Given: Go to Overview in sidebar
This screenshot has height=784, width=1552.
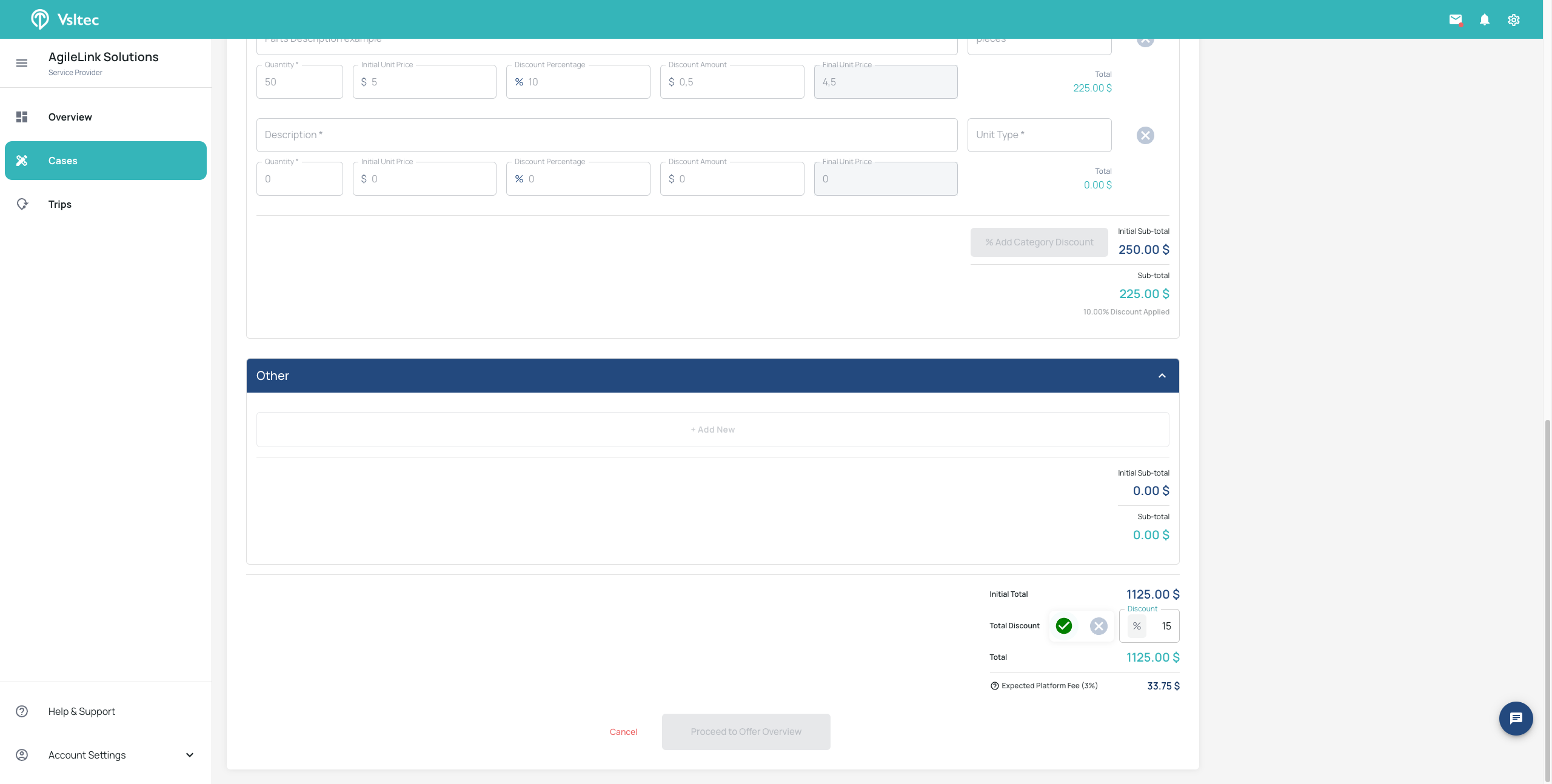Looking at the screenshot, I should click(105, 117).
